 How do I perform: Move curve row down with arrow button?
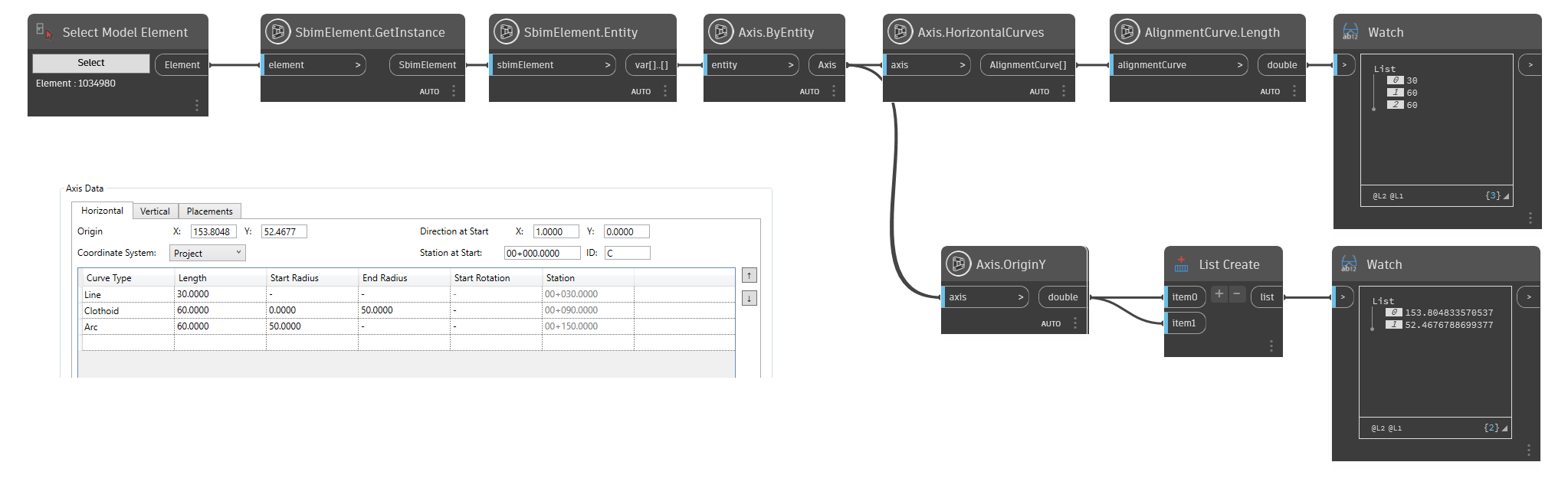coord(750,298)
